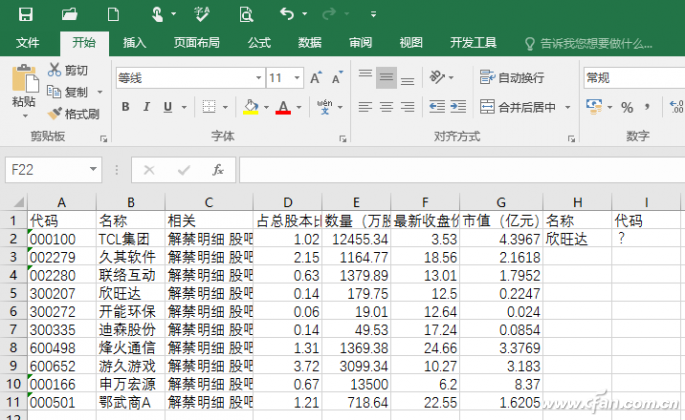Open the font group dialog launcher
The height and width of the screenshot is (420, 685).
pos(342,139)
